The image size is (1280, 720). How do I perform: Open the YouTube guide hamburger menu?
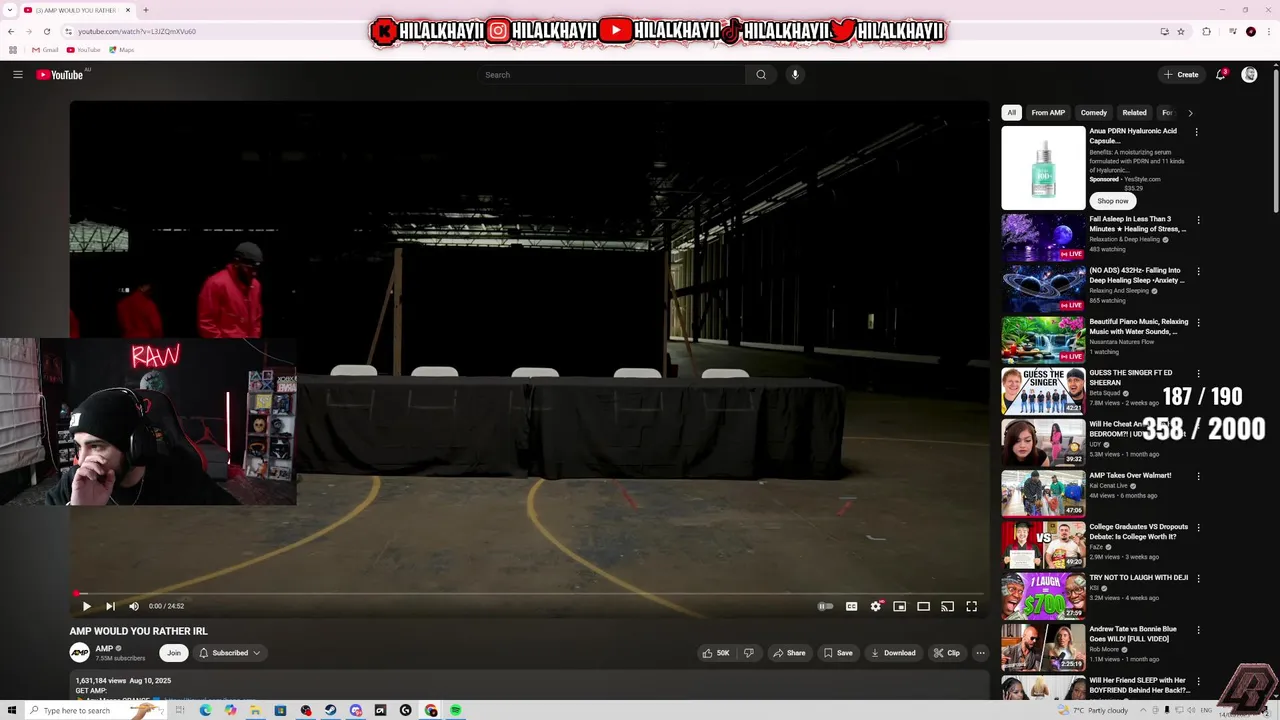pyautogui.click(x=18, y=75)
